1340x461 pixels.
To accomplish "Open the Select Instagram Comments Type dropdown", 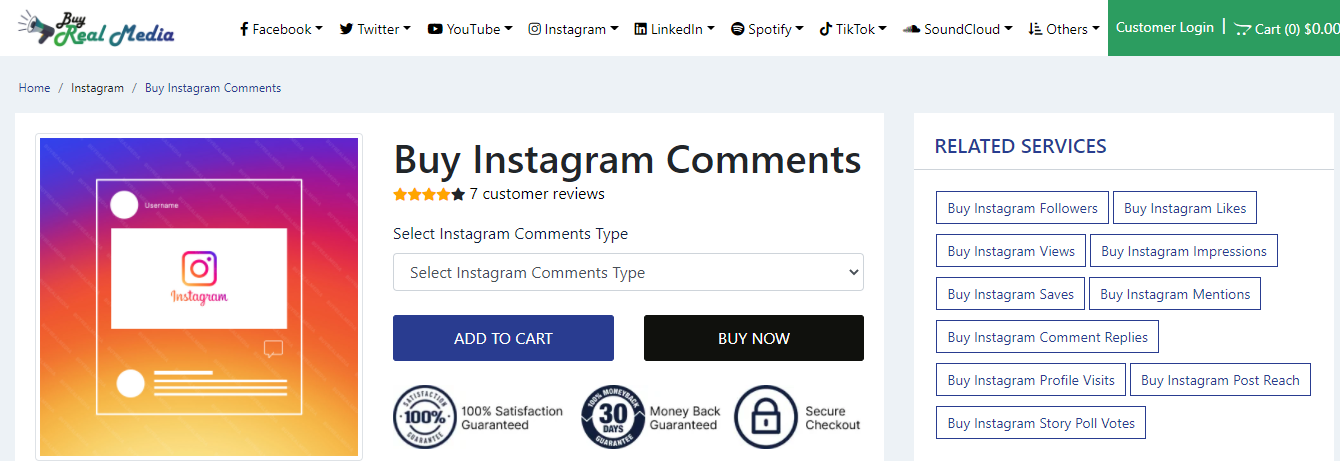I will point(628,272).
